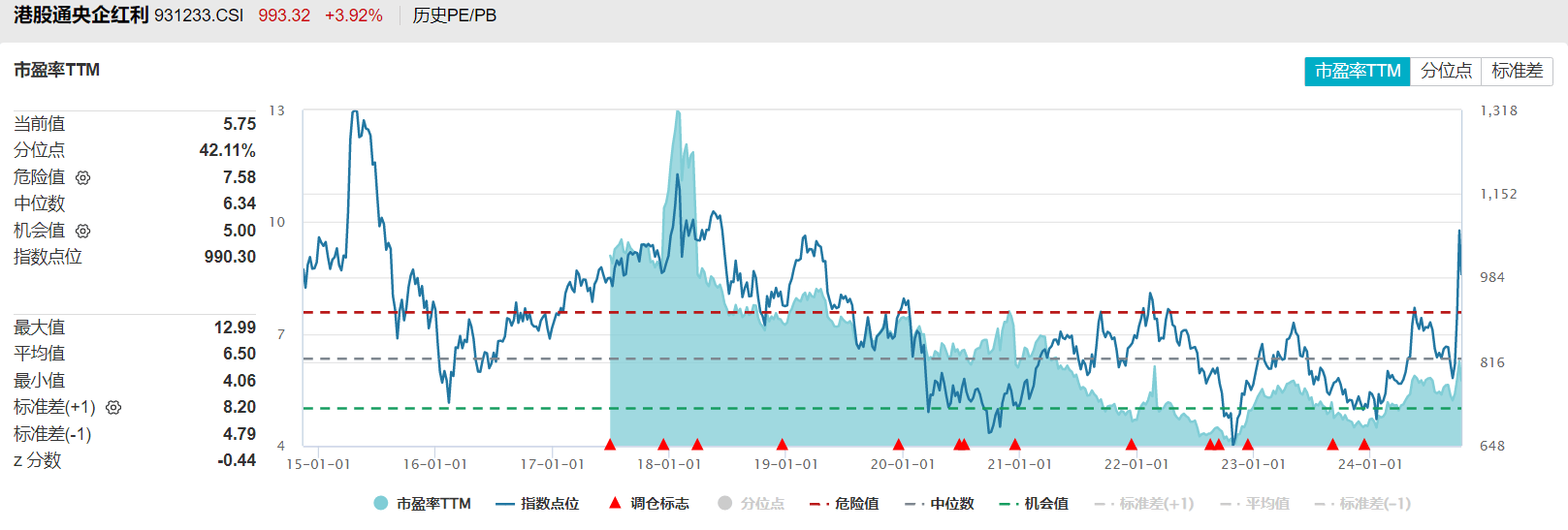The image size is (1568, 530).
Task: Click the 历史PE/PB header link
Action: [x=455, y=16]
